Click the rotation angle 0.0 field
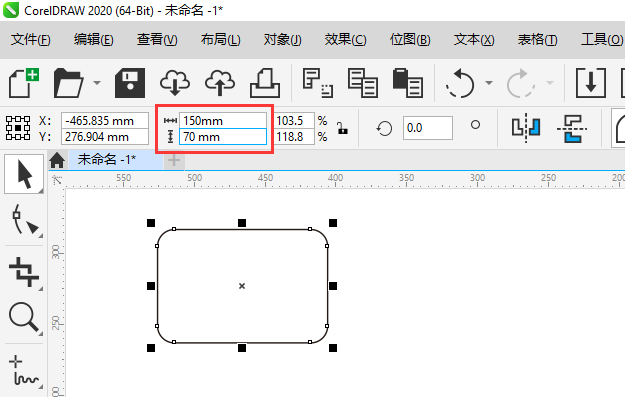Image resolution: width=625 pixels, height=397 pixels. (428, 128)
